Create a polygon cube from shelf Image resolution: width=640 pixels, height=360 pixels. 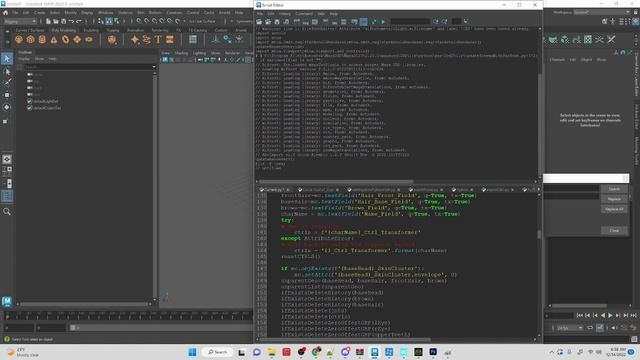click(x=31, y=40)
